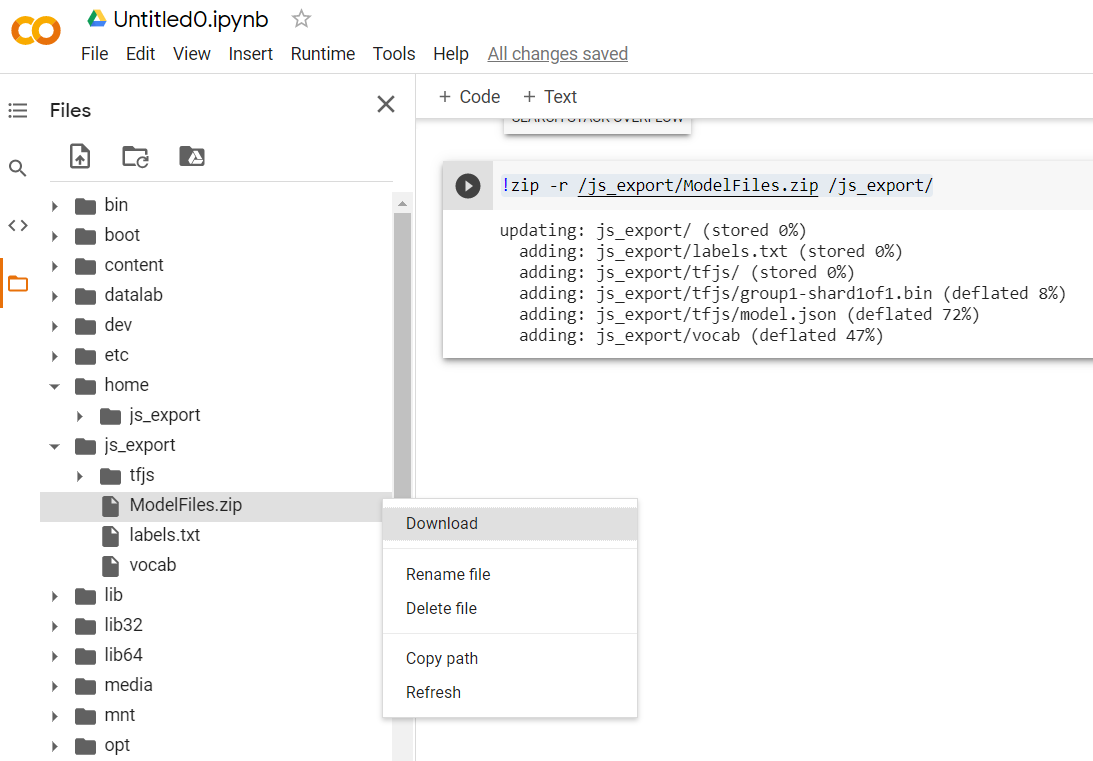Click the Upload to session storage icon

point(80,156)
